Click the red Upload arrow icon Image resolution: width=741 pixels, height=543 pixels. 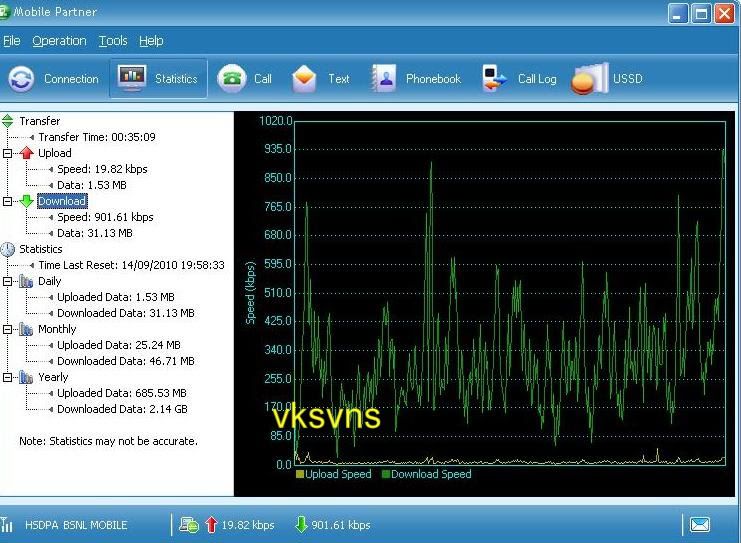tap(26, 153)
